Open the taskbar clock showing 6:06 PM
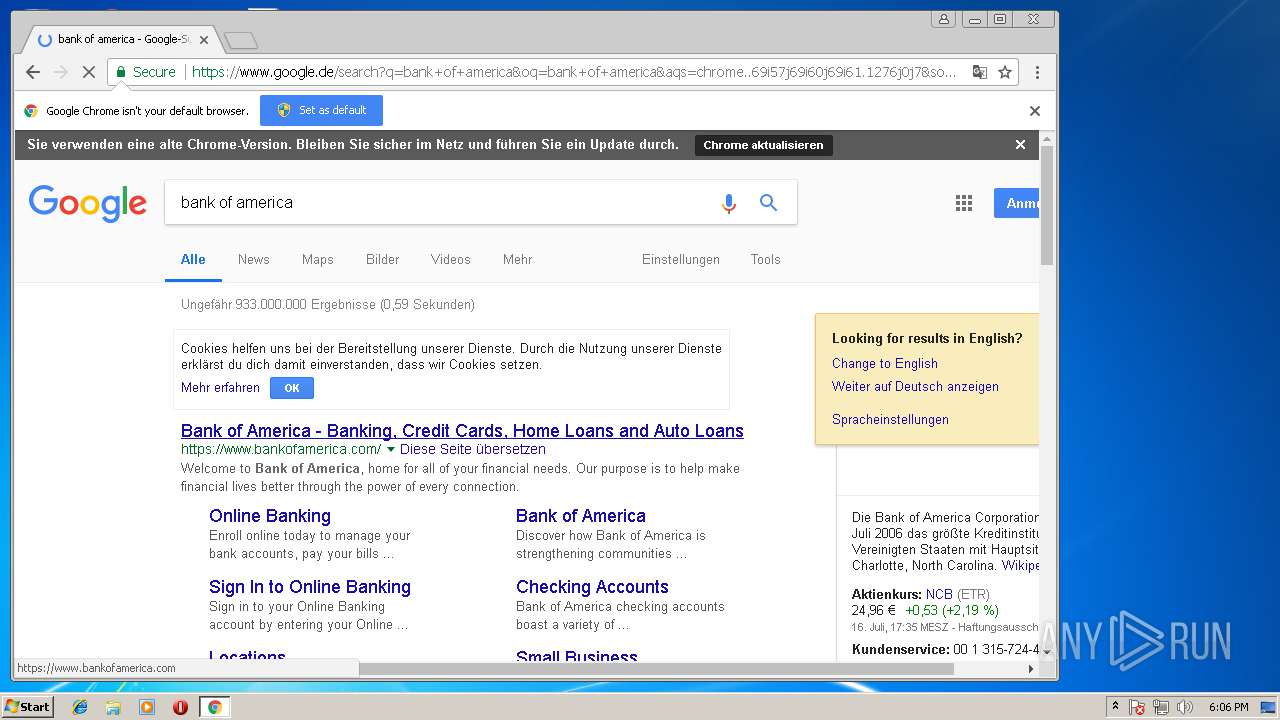 [x=1228, y=707]
